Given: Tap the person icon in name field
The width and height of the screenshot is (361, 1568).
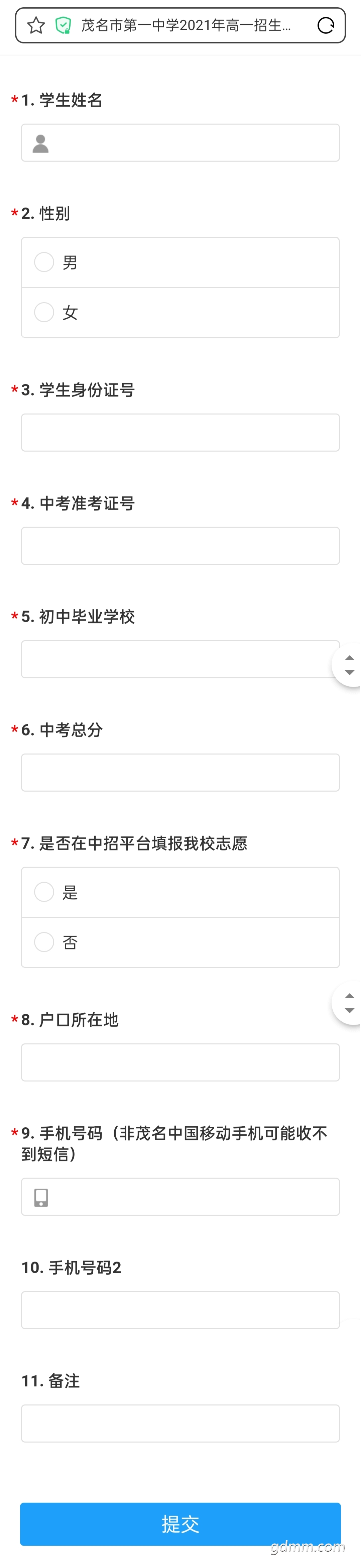Looking at the screenshot, I should [41, 143].
